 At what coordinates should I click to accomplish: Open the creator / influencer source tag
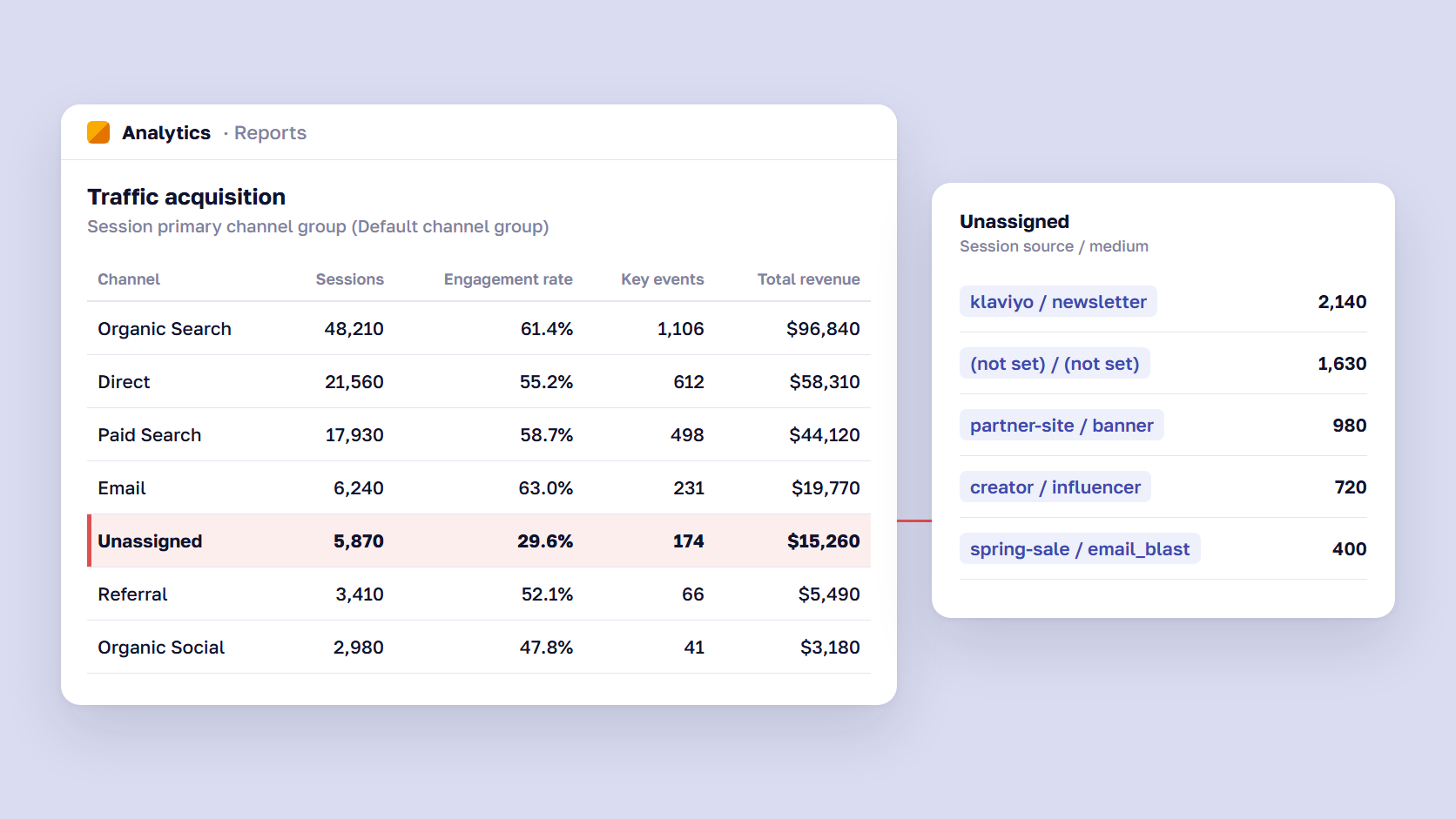(x=1055, y=487)
